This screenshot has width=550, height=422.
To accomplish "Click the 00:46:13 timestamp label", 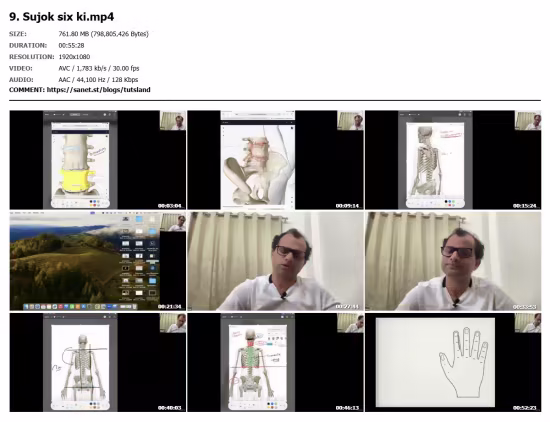I will tap(348, 408).
